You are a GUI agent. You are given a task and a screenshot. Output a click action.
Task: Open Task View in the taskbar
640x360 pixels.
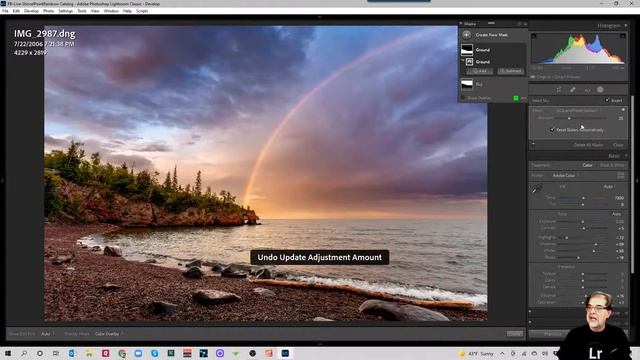(56, 353)
